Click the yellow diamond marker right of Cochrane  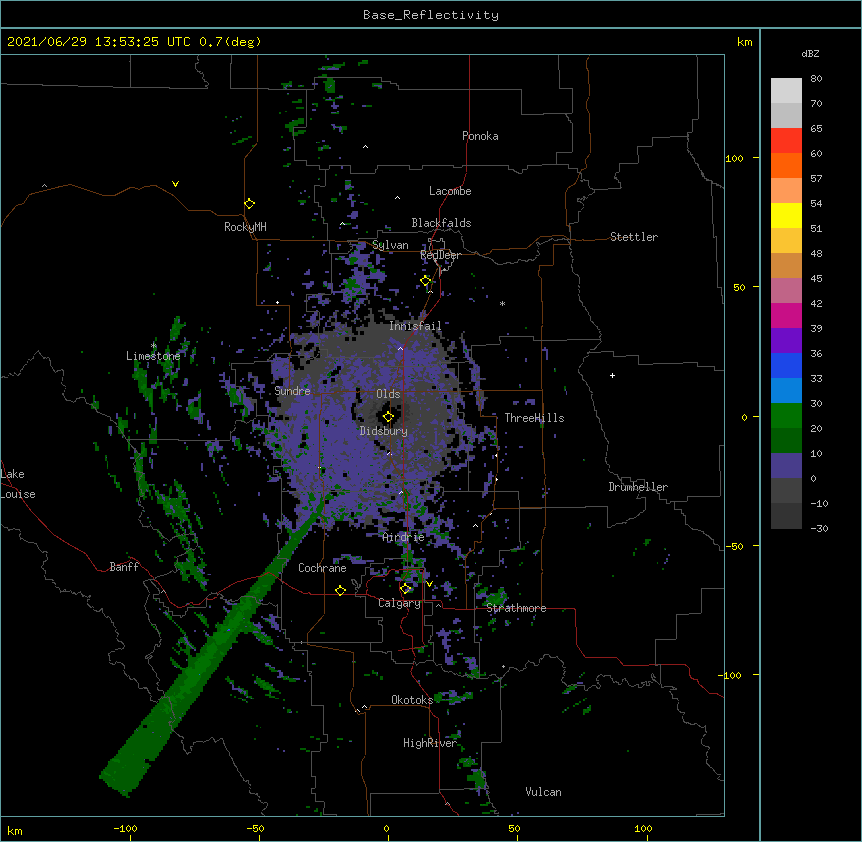[340, 590]
